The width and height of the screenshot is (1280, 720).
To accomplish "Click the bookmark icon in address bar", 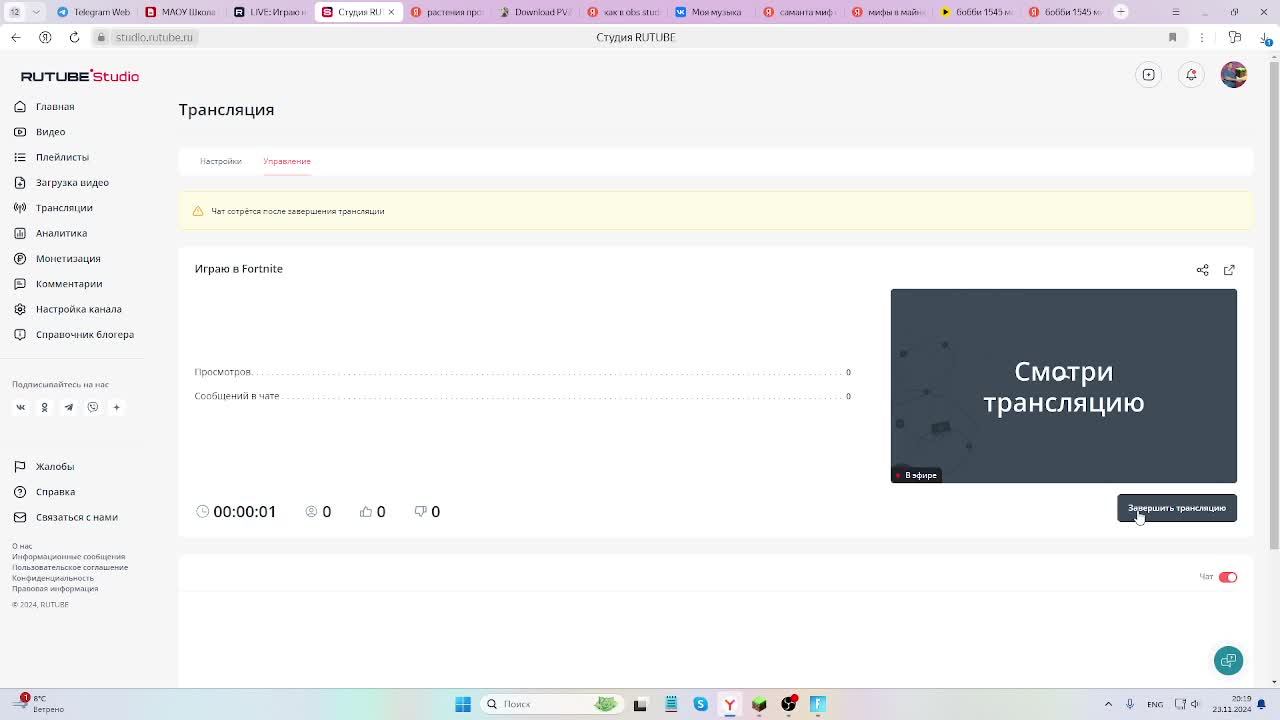I will 1173,37.
